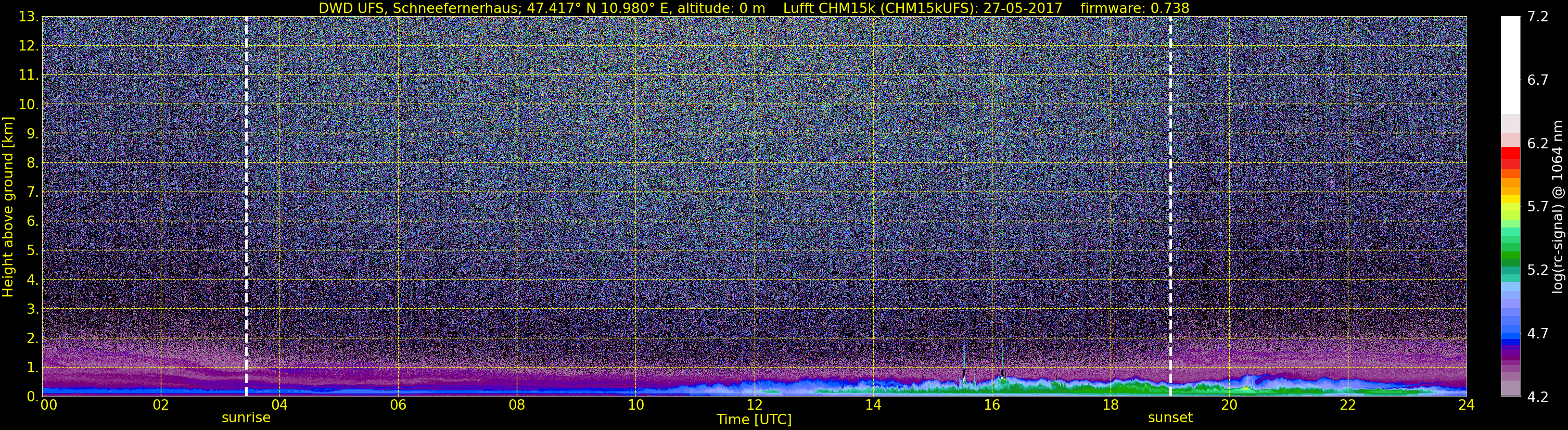Click the height axis tick label '9.'

click(33, 134)
